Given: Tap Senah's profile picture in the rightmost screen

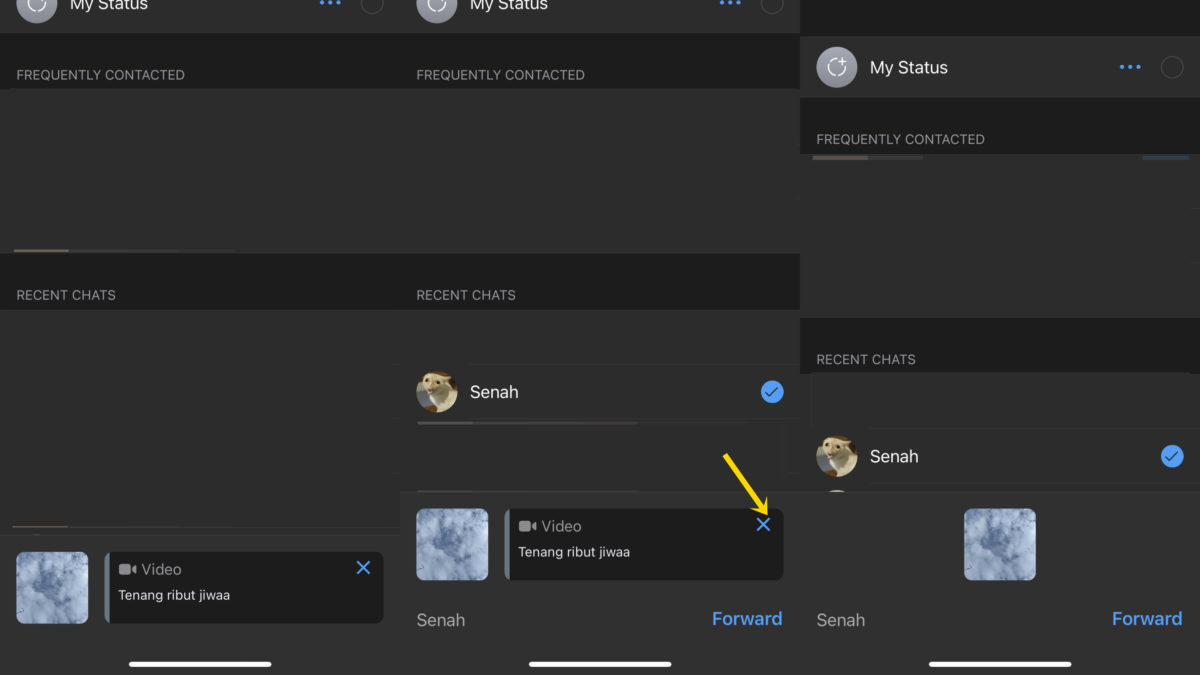Looking at the screenshot, I should 837,456.
